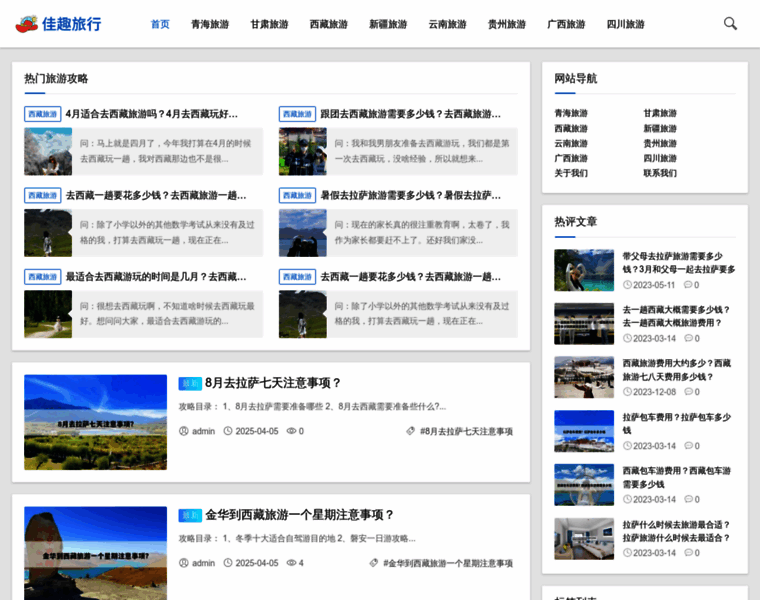Open hot article 西藏包车游费用？
Image resolution: width=760 pixels, height=600 pixels.
coord(677,477)
